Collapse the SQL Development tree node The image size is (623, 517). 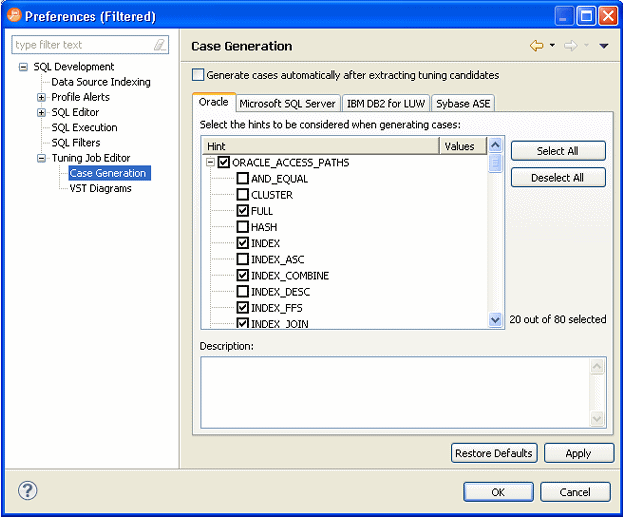(23, 67)
